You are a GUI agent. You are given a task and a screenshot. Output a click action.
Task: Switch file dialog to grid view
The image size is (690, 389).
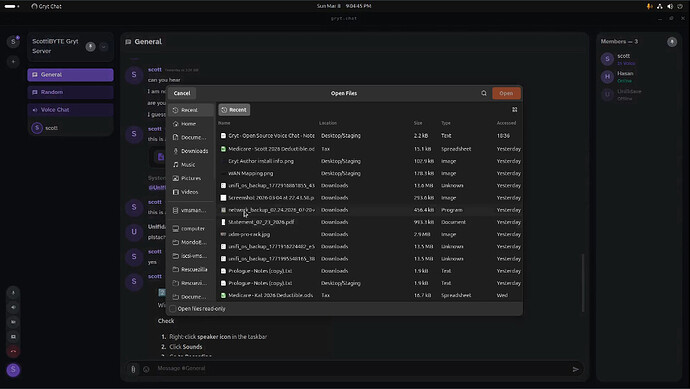[514, 110]
